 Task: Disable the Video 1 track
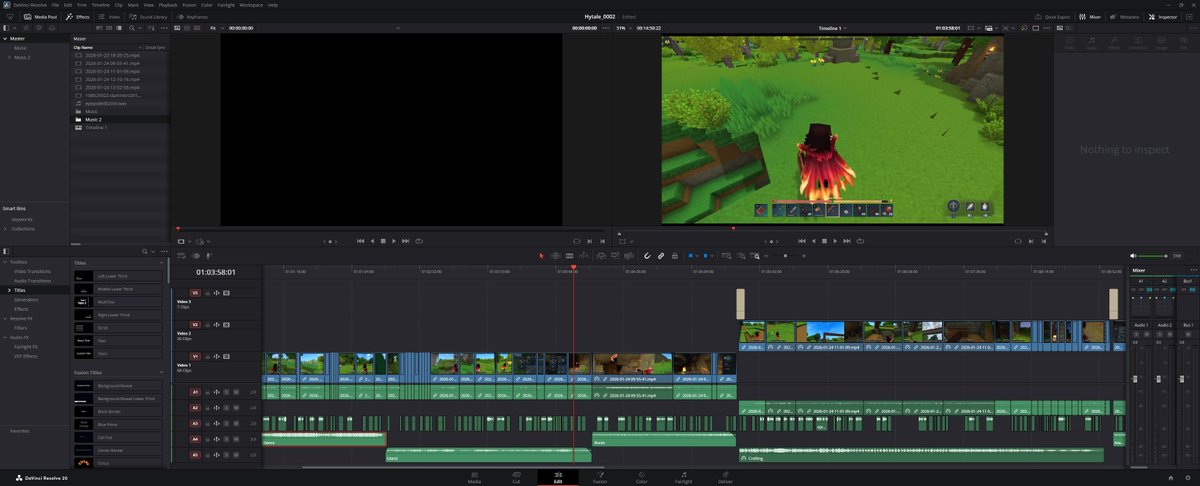(226, 356)
